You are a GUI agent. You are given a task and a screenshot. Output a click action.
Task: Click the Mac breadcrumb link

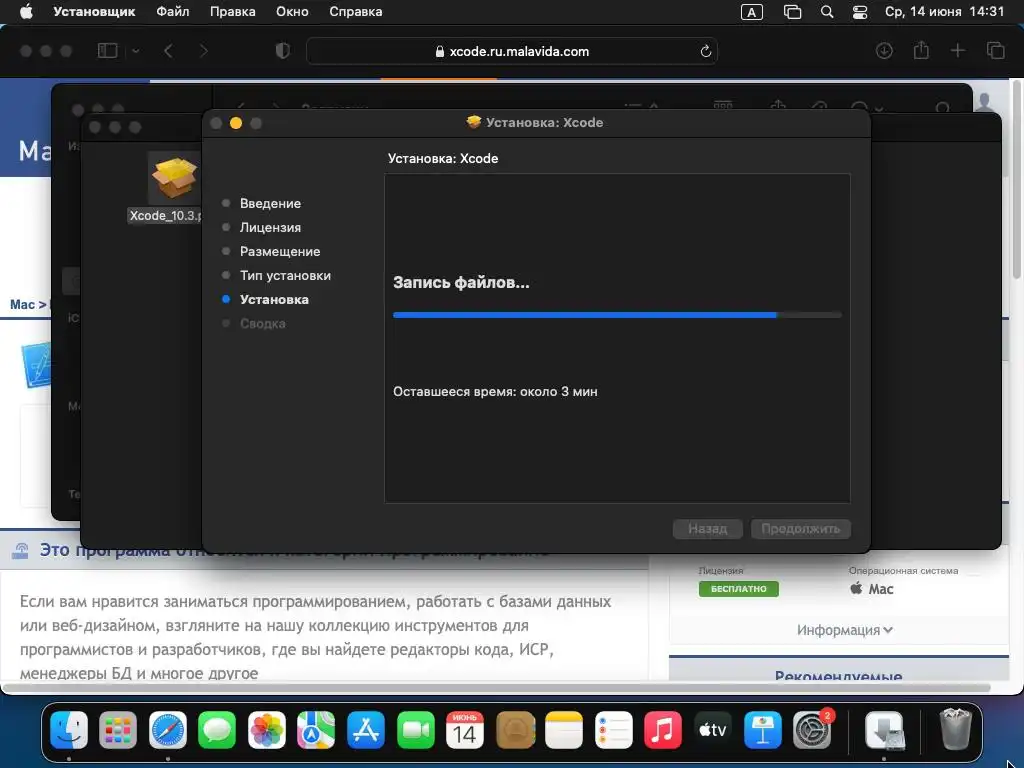click(22, 304)
